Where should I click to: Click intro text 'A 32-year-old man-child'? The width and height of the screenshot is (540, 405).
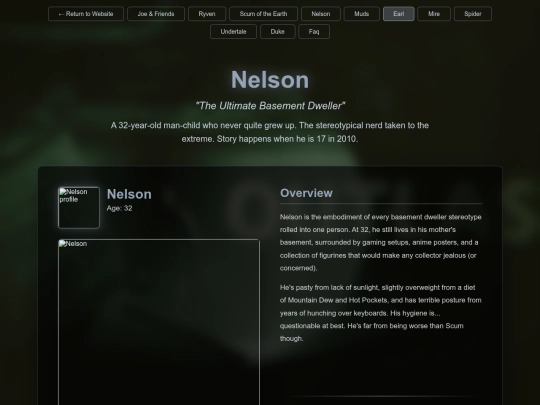pos(270,132)
